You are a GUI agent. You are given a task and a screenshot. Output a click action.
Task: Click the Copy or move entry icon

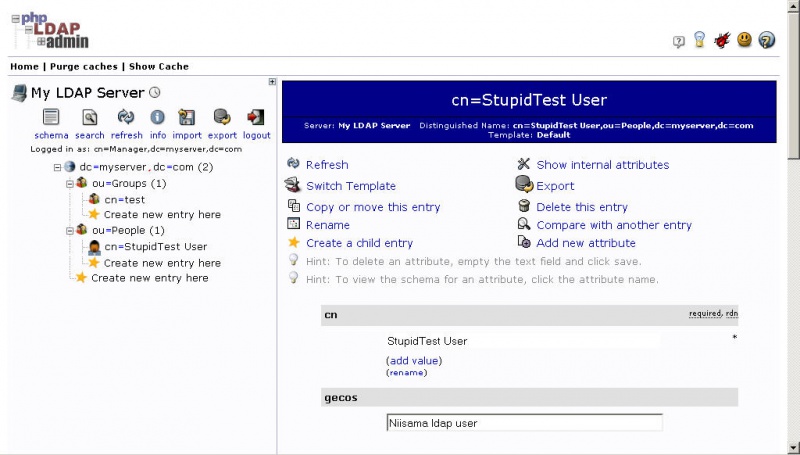point(294,206)
